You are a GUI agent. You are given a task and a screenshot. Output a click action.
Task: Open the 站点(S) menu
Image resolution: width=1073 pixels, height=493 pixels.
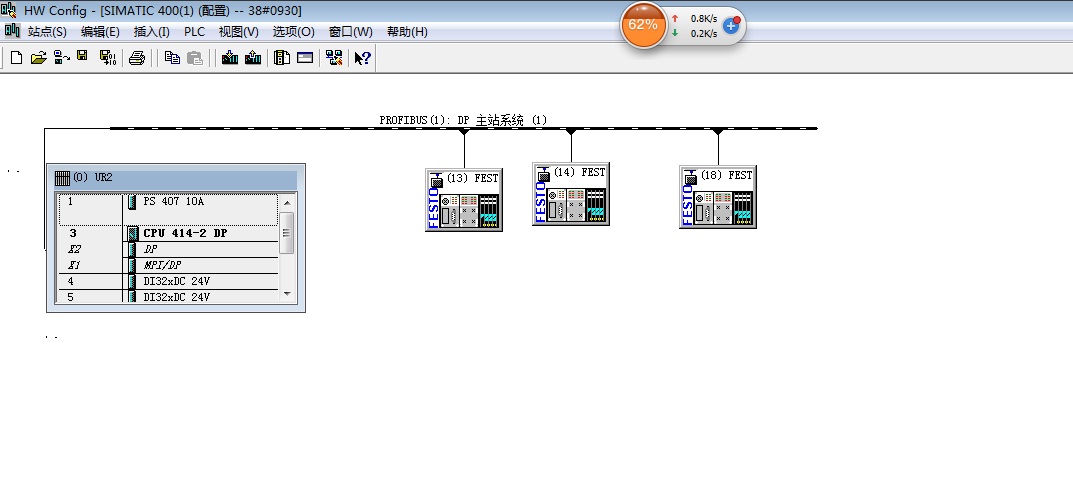click(x=47, y=31)
